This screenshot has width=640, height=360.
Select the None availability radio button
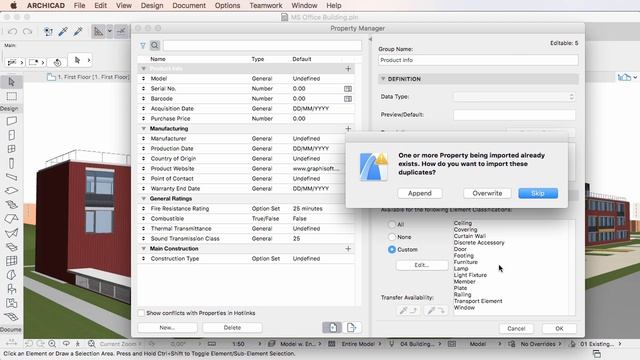392,237
